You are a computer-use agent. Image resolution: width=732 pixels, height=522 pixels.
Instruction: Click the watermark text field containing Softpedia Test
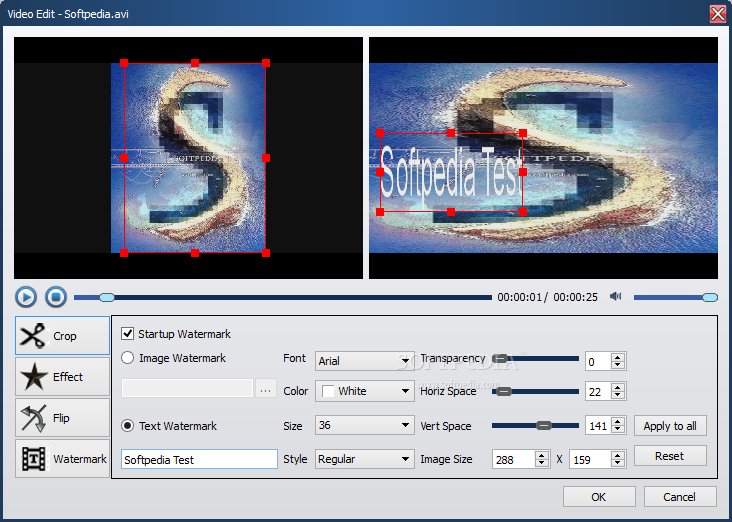tap(199, 459)
